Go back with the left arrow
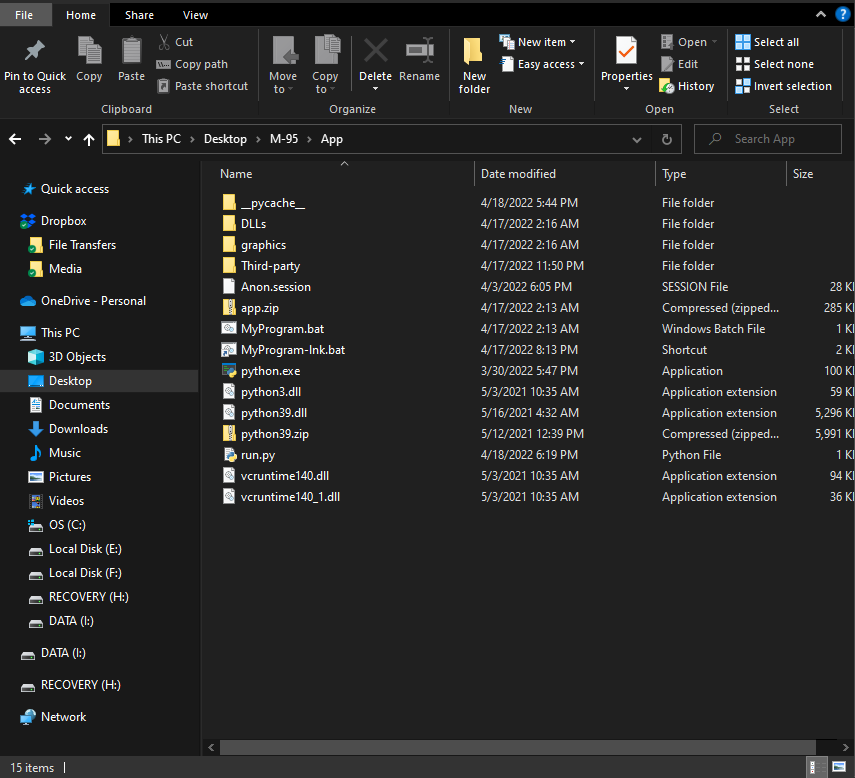Viewport: 855px width, 778px height. [15, 139]
